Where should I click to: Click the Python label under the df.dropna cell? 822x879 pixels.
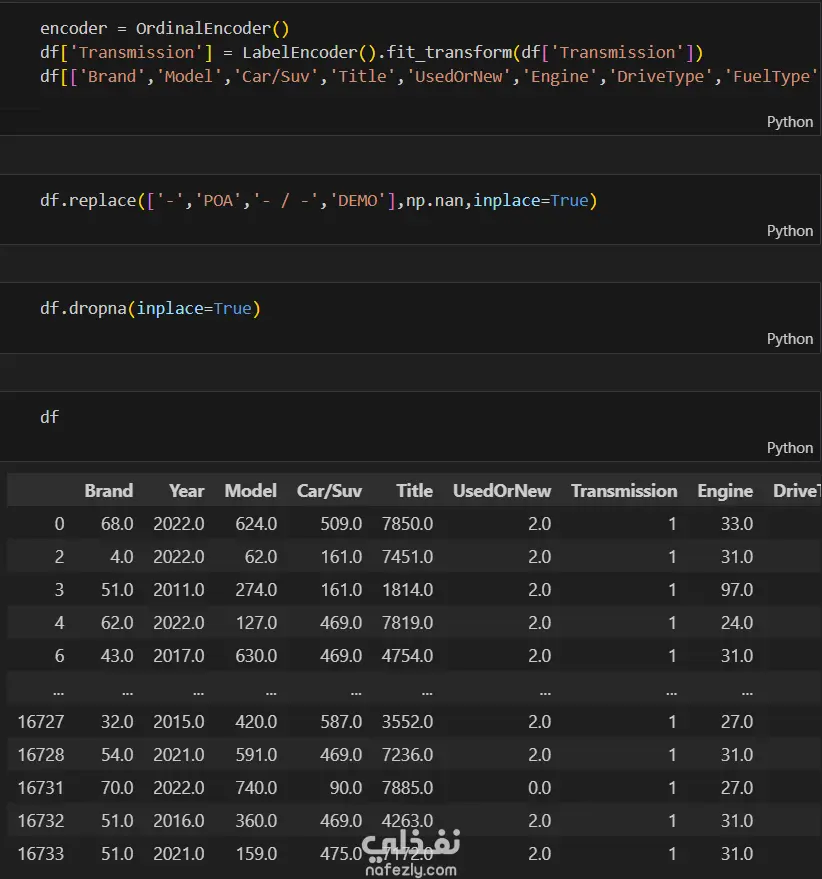[790, 339]
